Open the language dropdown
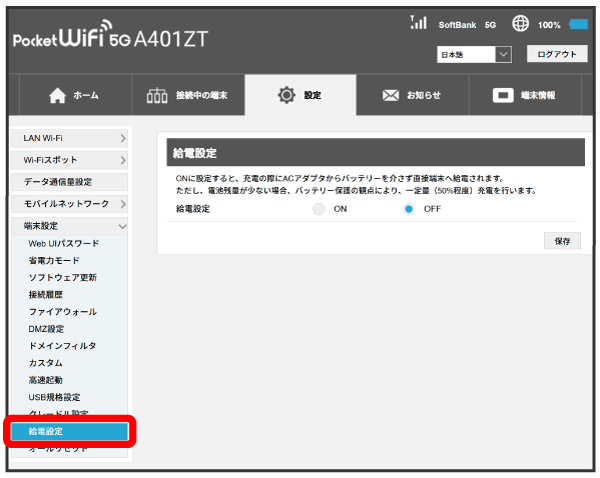600x478 pixels. (x=475, y=54)
